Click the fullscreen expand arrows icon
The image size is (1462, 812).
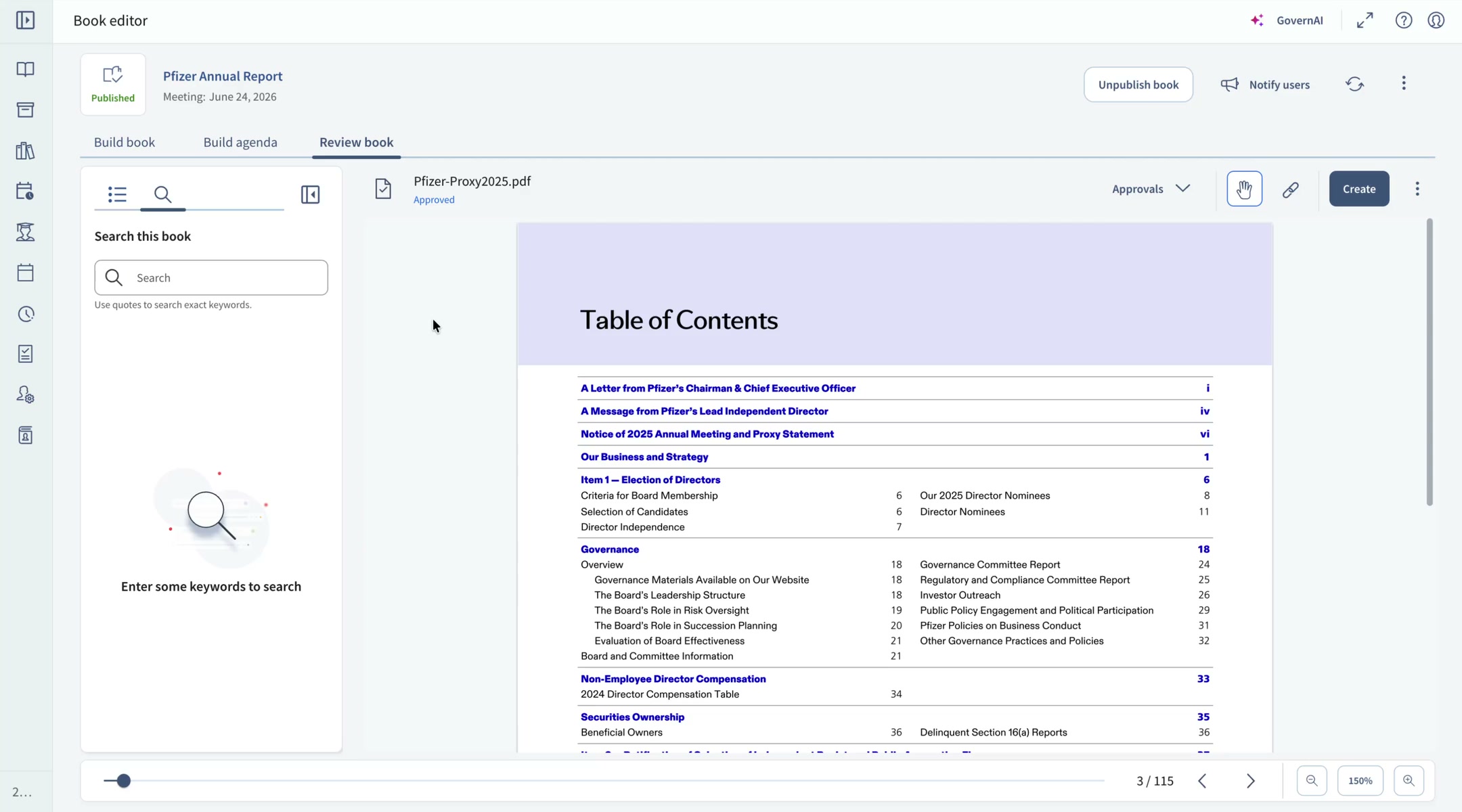1365,20
